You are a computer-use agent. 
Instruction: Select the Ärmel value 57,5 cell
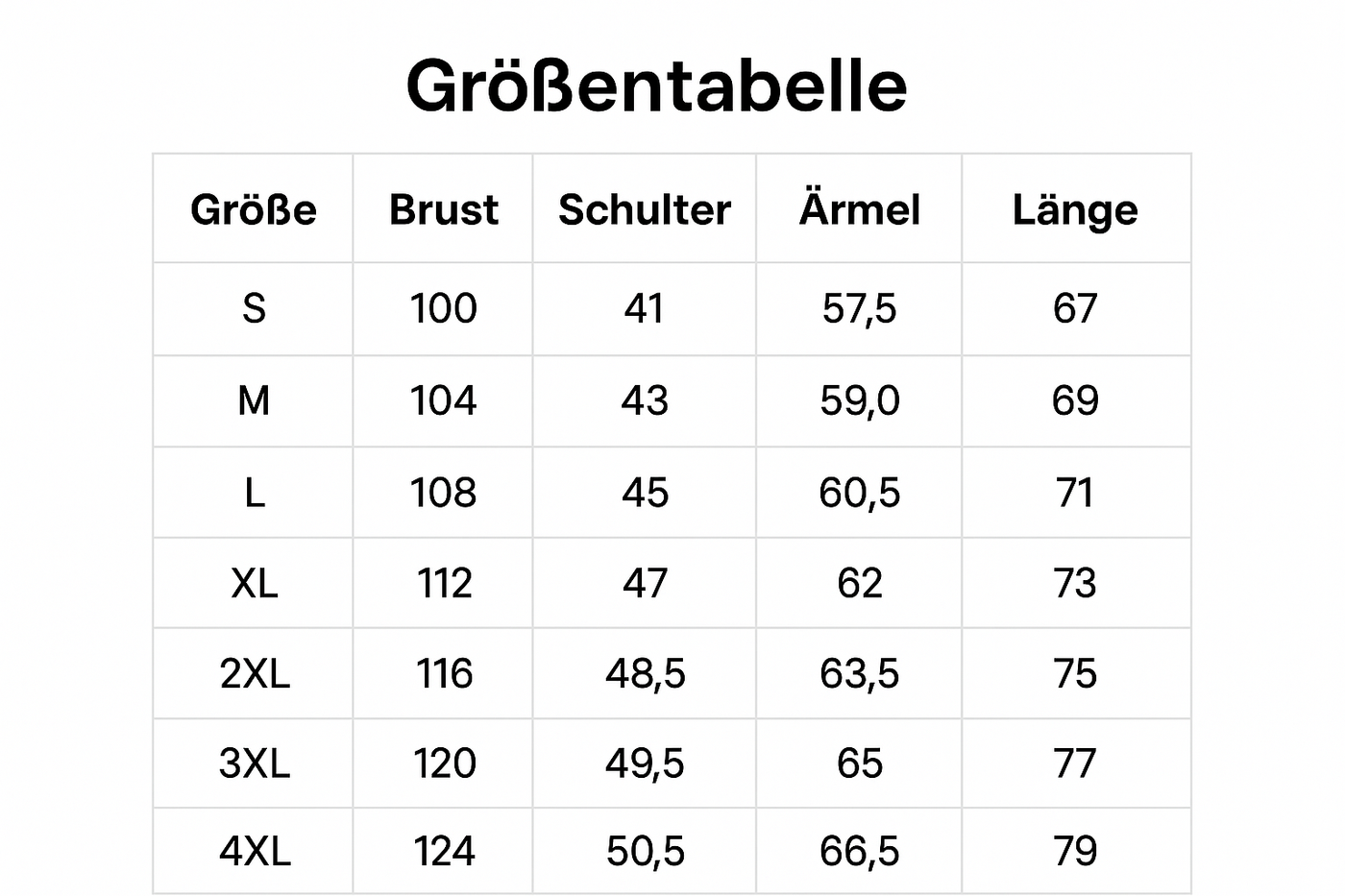(x=860, y=308)
